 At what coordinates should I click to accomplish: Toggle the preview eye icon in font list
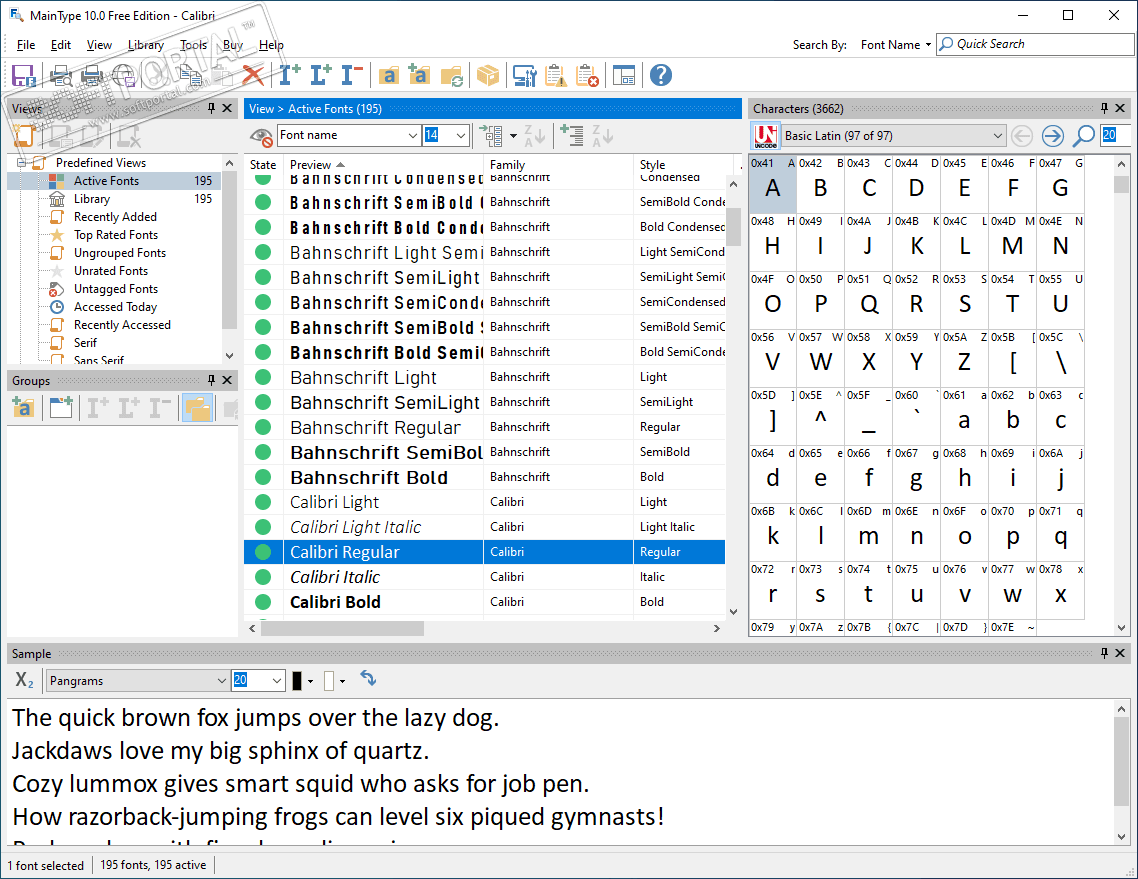[x=261, y=136]
